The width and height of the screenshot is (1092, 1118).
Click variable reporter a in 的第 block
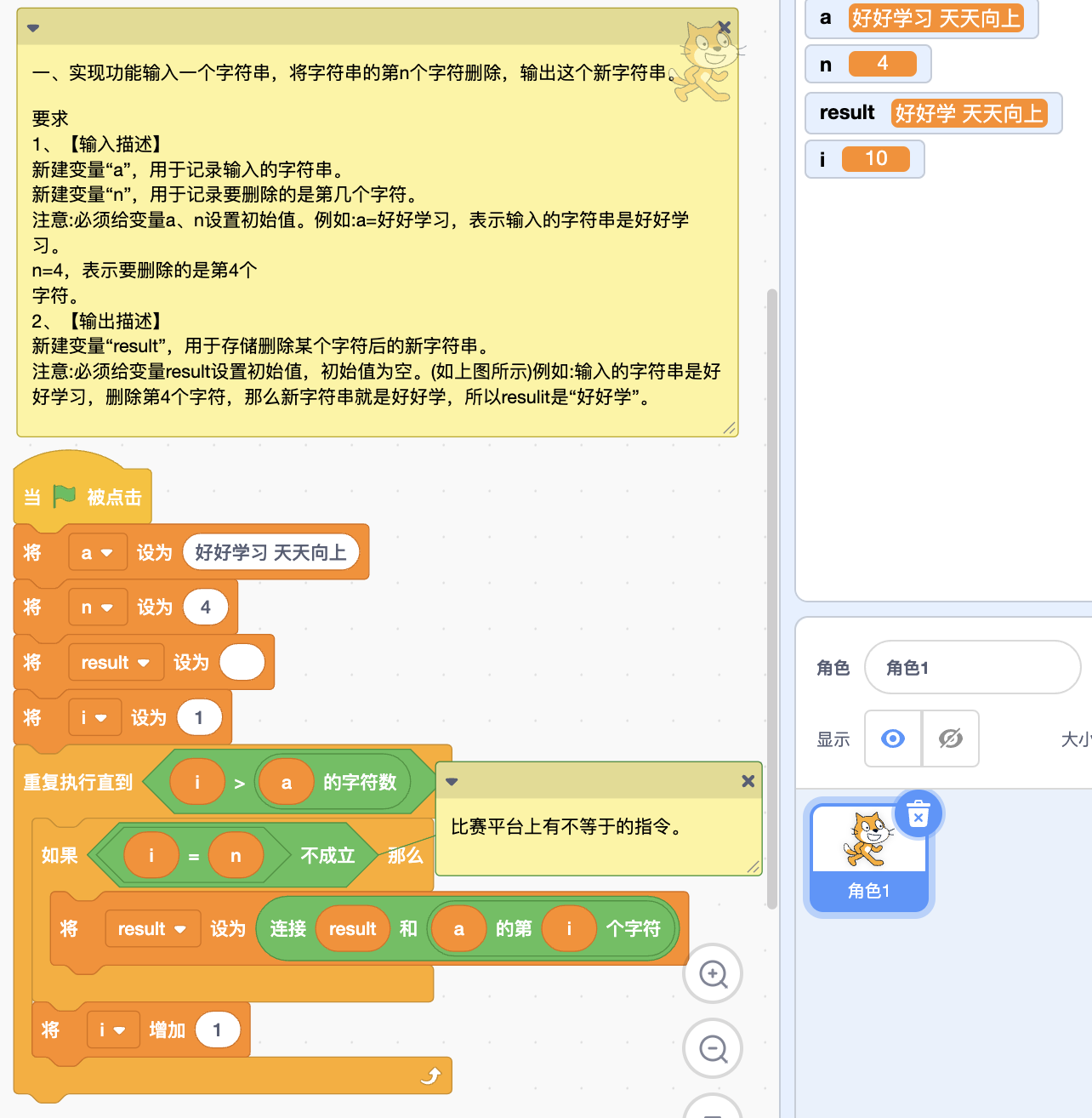point(459,929)
